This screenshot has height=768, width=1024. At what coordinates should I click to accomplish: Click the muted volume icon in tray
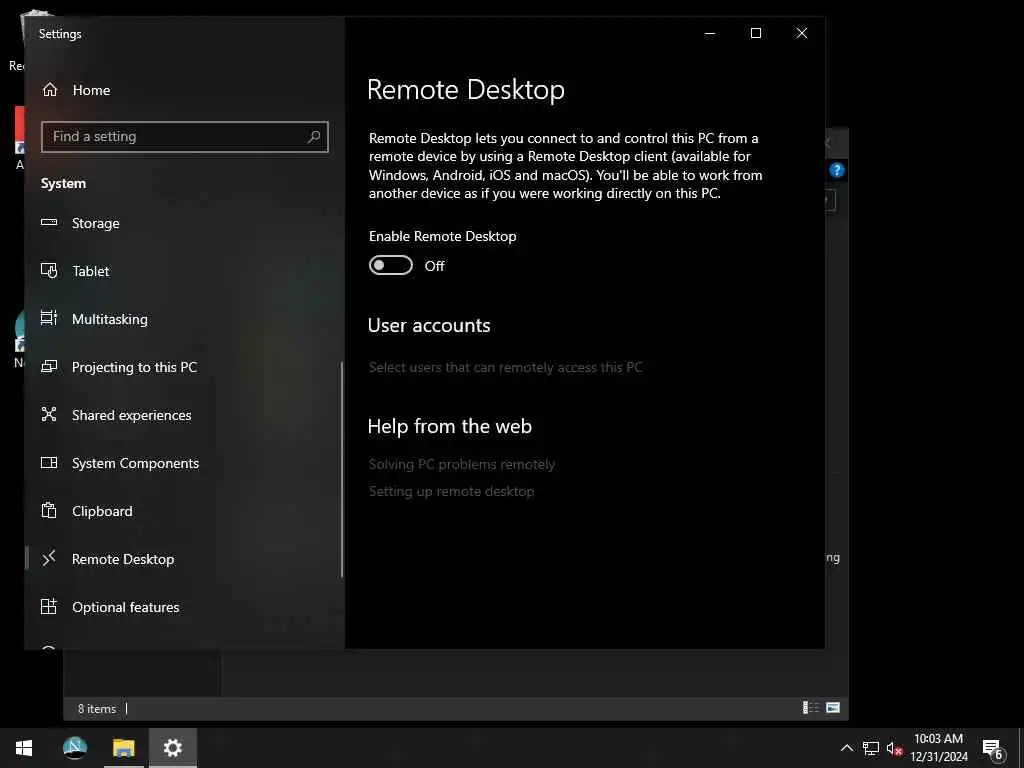pyautogui.click(x=895, y=748)
